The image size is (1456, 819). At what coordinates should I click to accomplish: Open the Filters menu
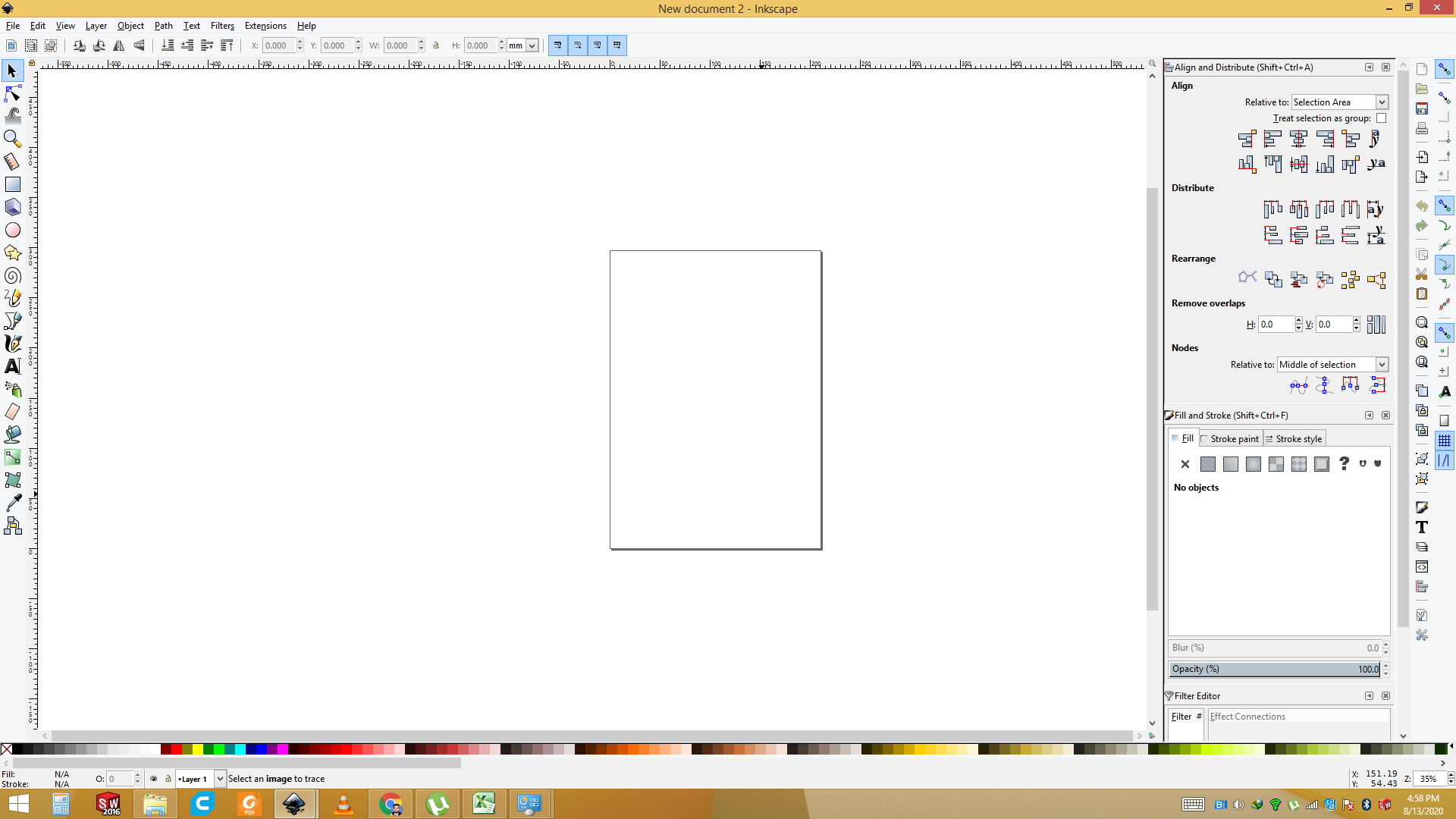(222, 25)
